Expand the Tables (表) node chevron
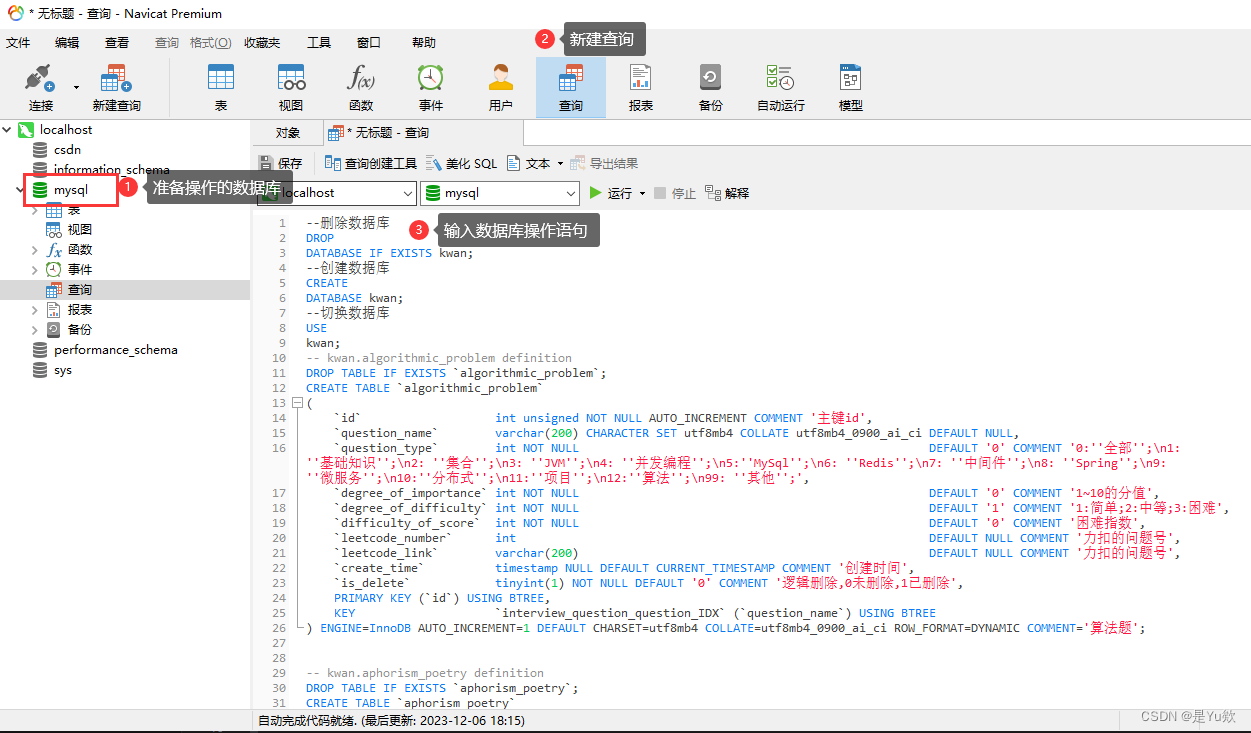This screenshot has width=1251, height=733. [x=35, y=210]
